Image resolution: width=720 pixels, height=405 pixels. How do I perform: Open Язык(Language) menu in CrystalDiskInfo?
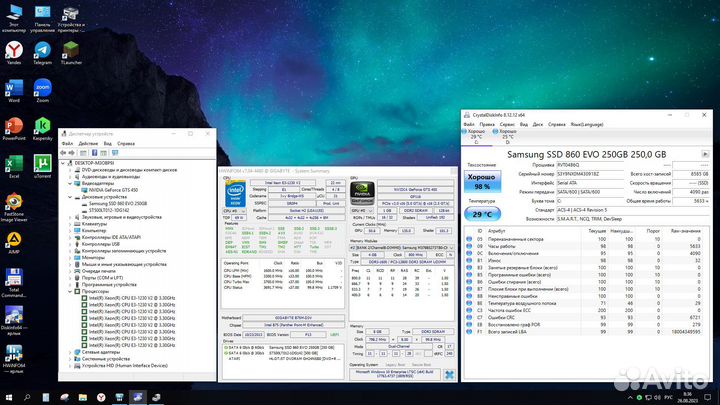pos(587,124)
